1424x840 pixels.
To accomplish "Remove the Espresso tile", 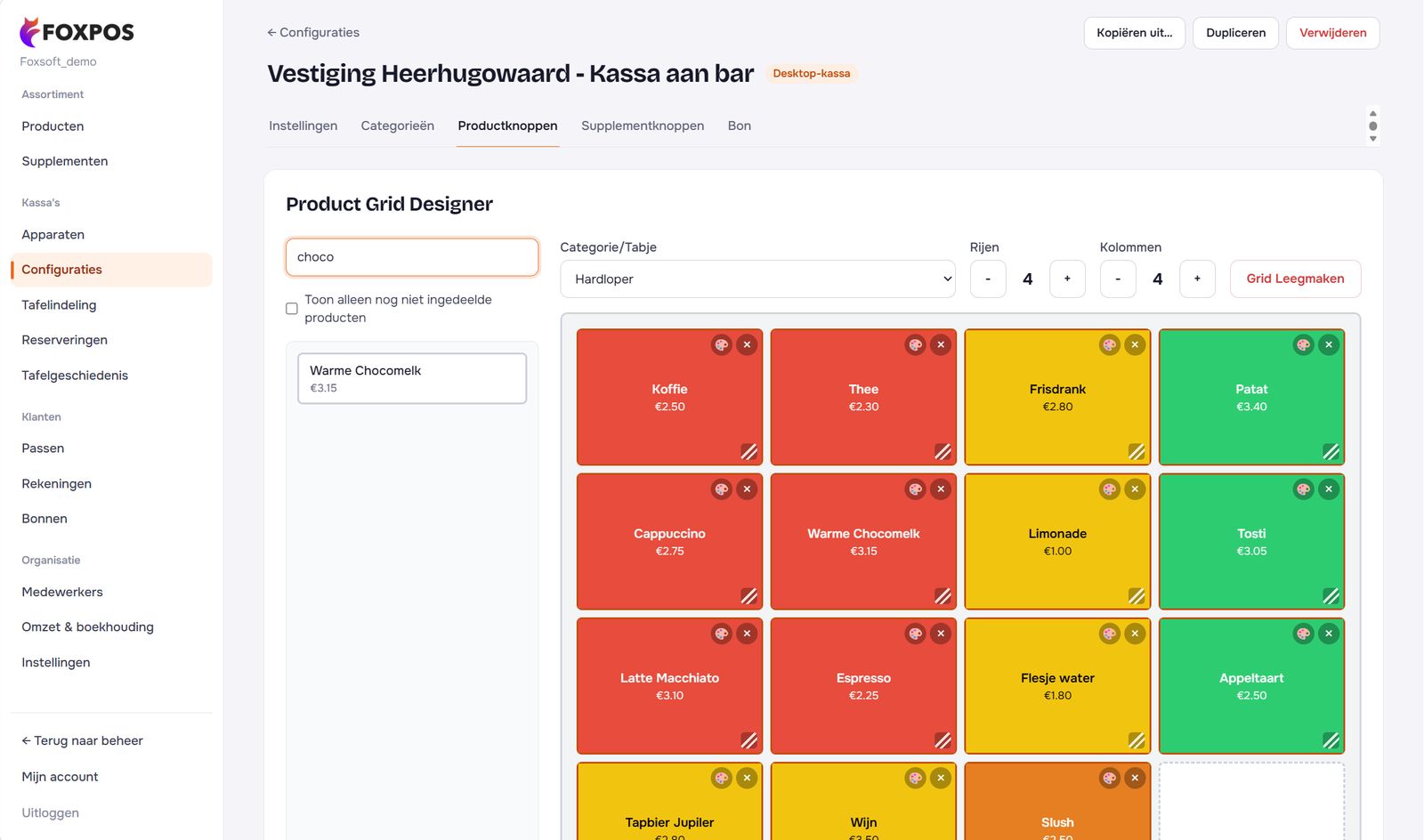I will pos(941,634).
